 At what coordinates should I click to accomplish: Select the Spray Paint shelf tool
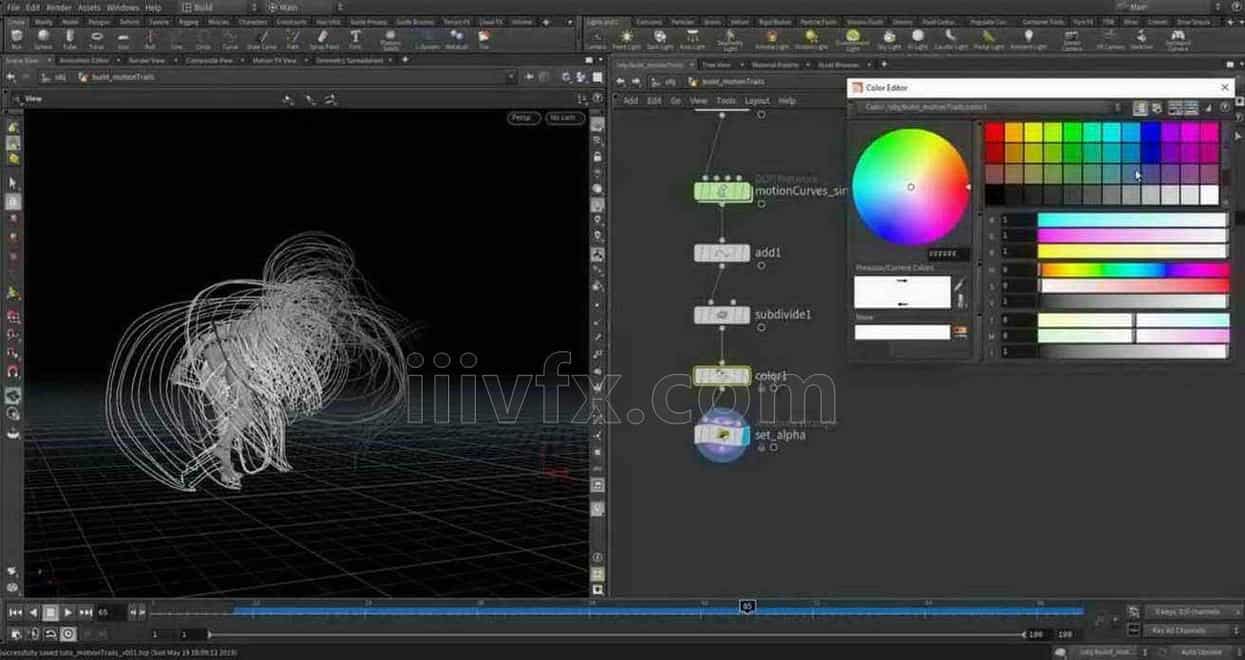point(324,39)
